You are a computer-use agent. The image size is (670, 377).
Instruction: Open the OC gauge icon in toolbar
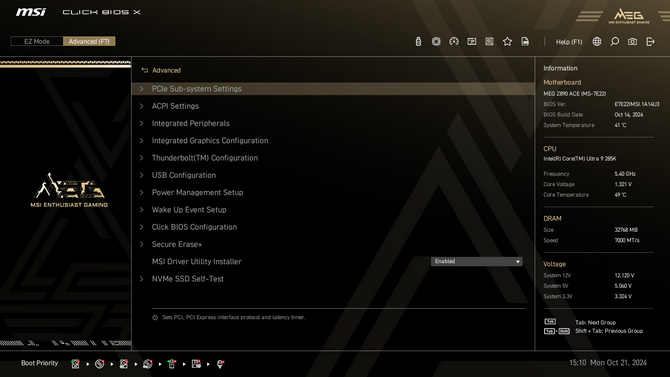click(454, 41)
